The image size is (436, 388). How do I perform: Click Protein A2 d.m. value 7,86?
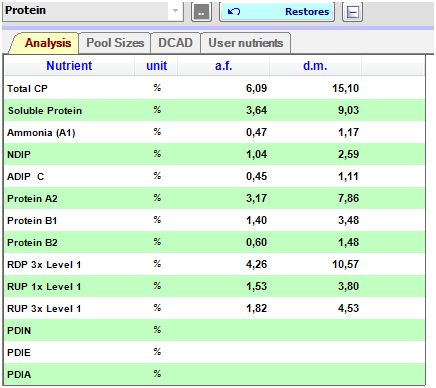348,198
